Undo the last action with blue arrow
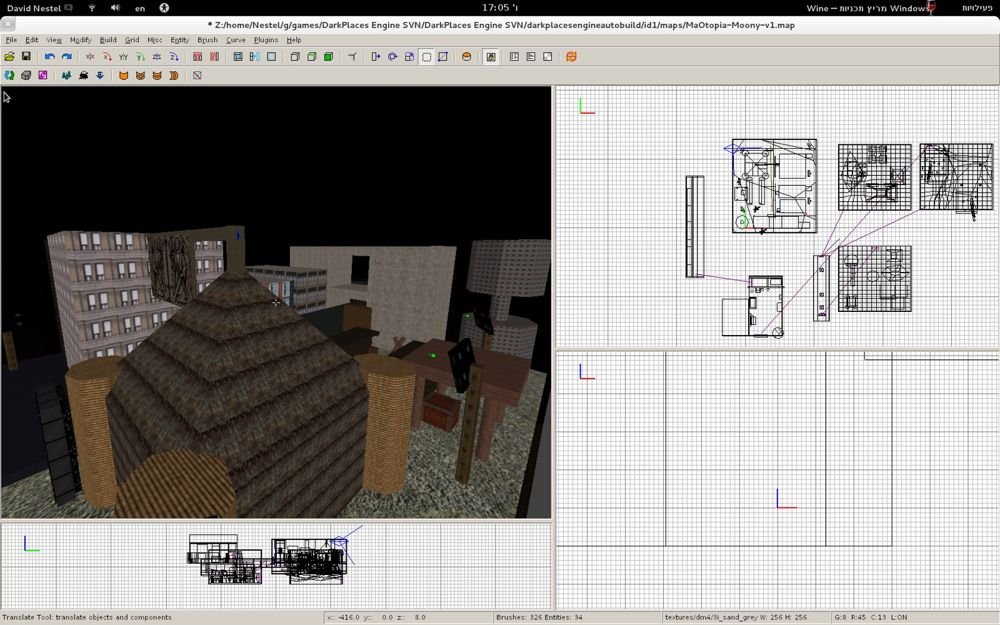Screen dimensions: 1000x625 tap(50, 57)
